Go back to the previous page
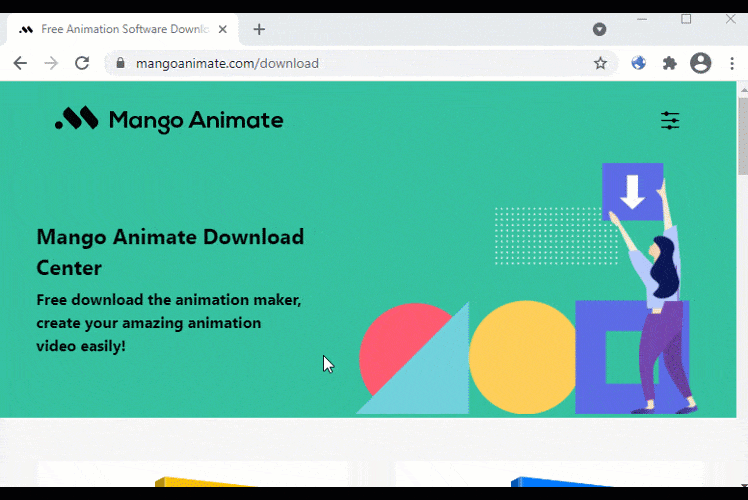This screenshot has width=748, height=500. click(x=20, y=63)
